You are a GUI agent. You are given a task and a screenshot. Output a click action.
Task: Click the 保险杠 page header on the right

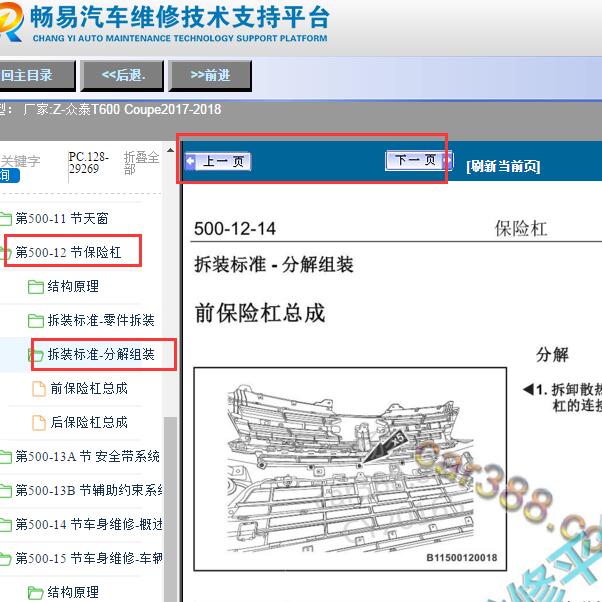(x=521, y=229)
